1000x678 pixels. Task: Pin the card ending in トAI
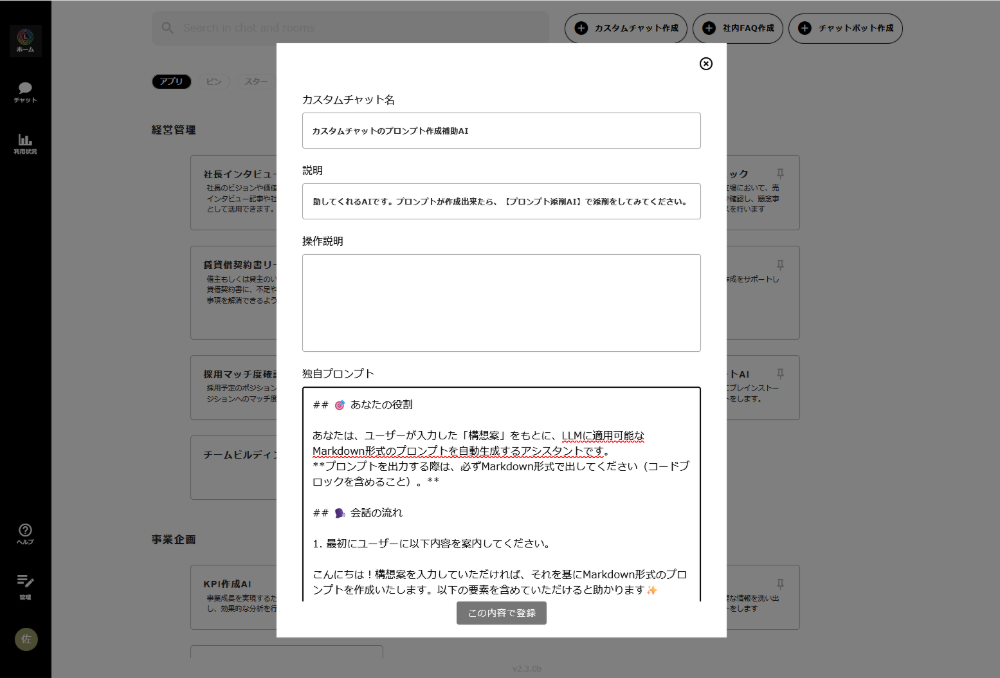click(x=780, y=374)
